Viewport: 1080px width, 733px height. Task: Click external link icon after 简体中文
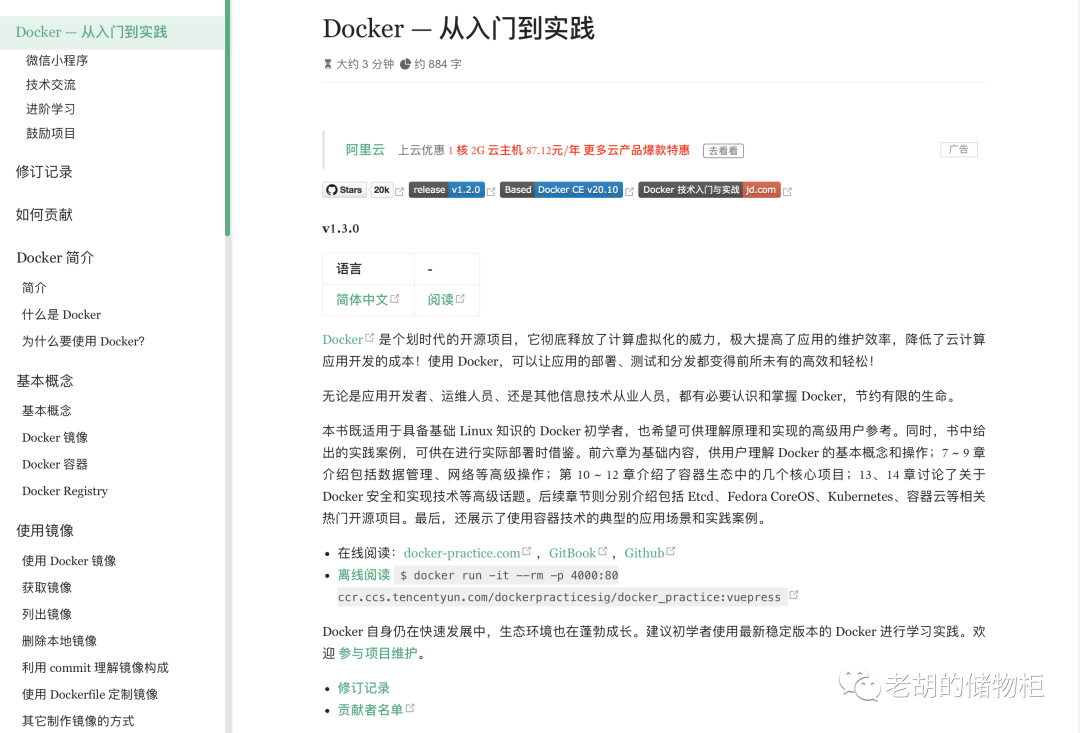395,298
